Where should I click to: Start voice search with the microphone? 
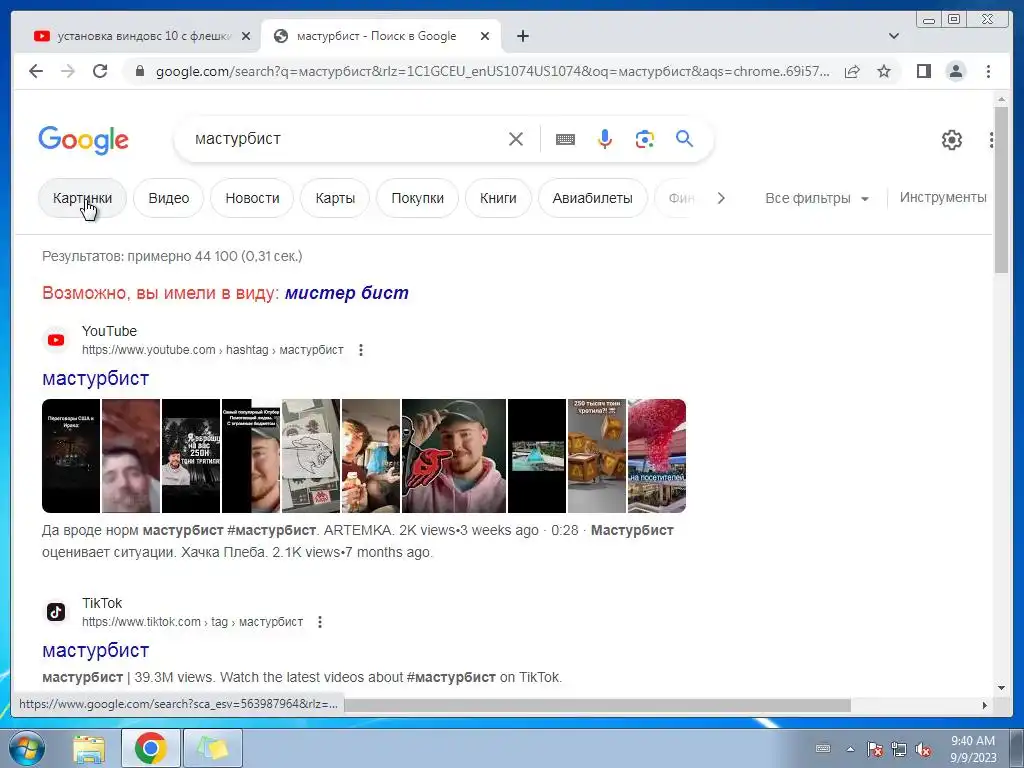[x=605, y=139]
